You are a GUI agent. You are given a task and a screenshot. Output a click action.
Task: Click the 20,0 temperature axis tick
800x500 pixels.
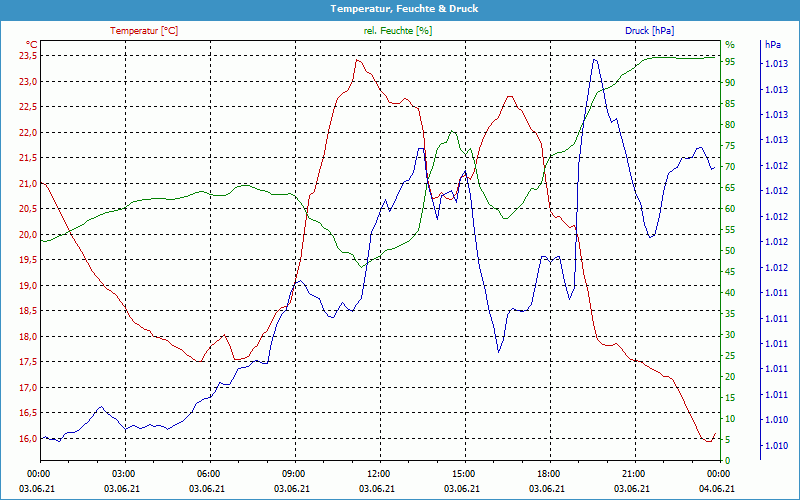click(28, 235)
